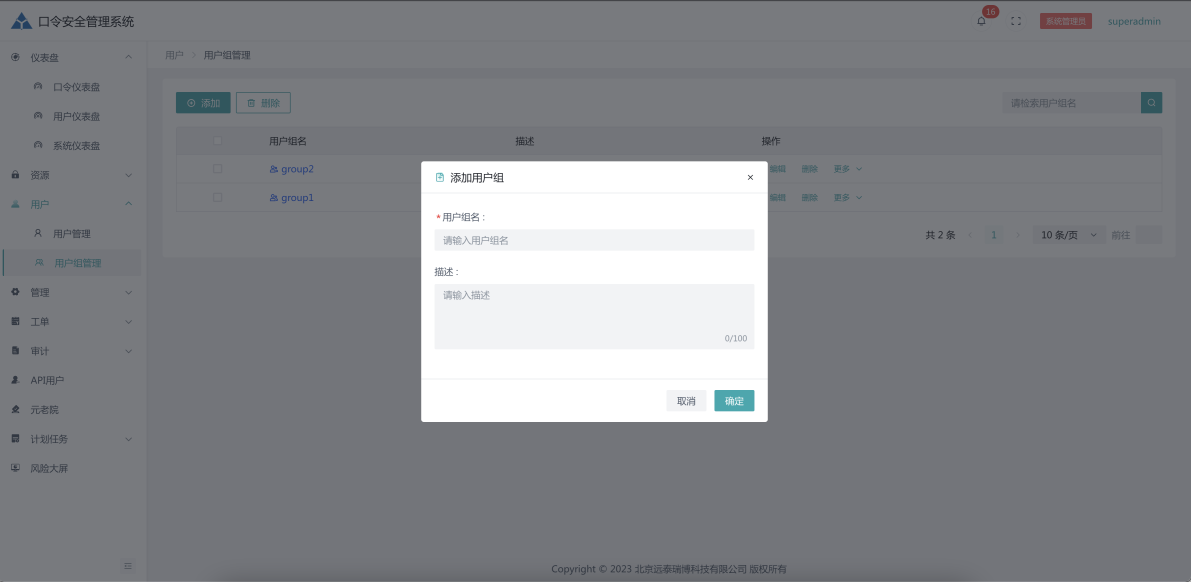1191x582 pixels.
Task: Click the 取消 cancel button
Action: tap(686, 401)
